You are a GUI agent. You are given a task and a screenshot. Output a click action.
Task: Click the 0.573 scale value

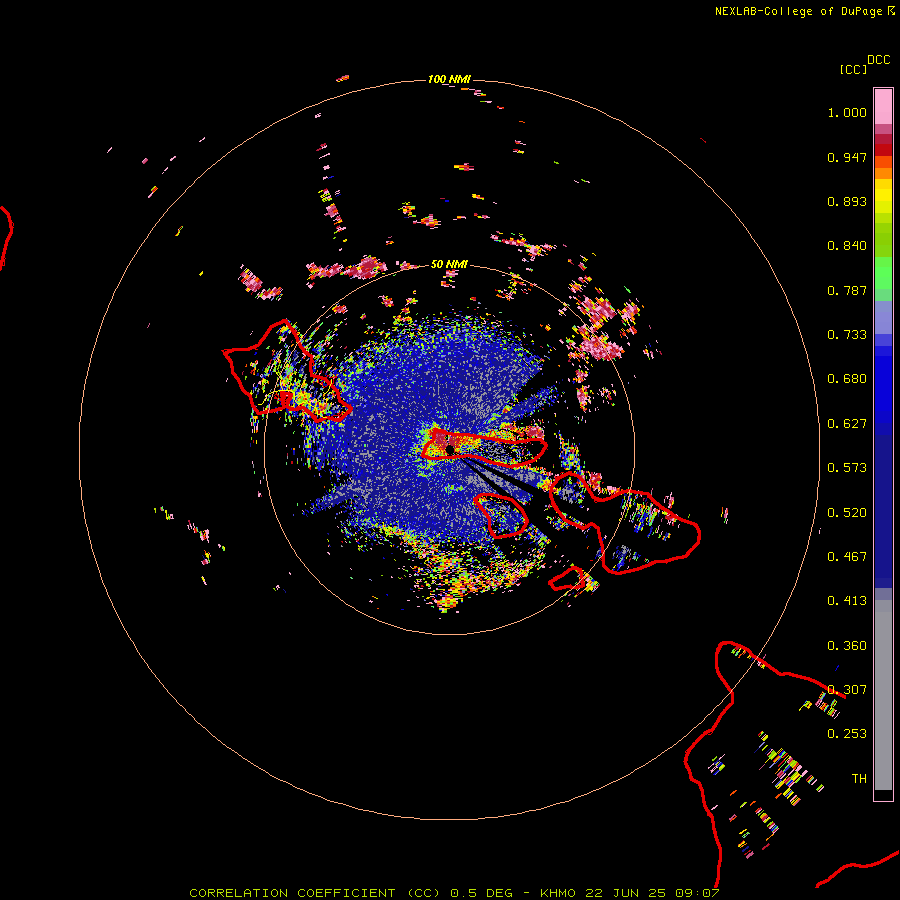pyautogui.click(x=847, y=468)
